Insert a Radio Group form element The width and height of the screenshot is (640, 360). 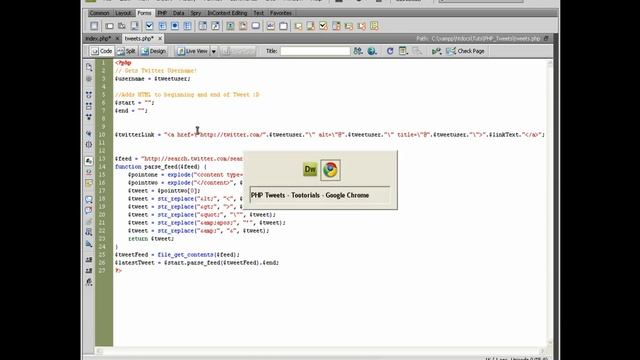[187, 26]
